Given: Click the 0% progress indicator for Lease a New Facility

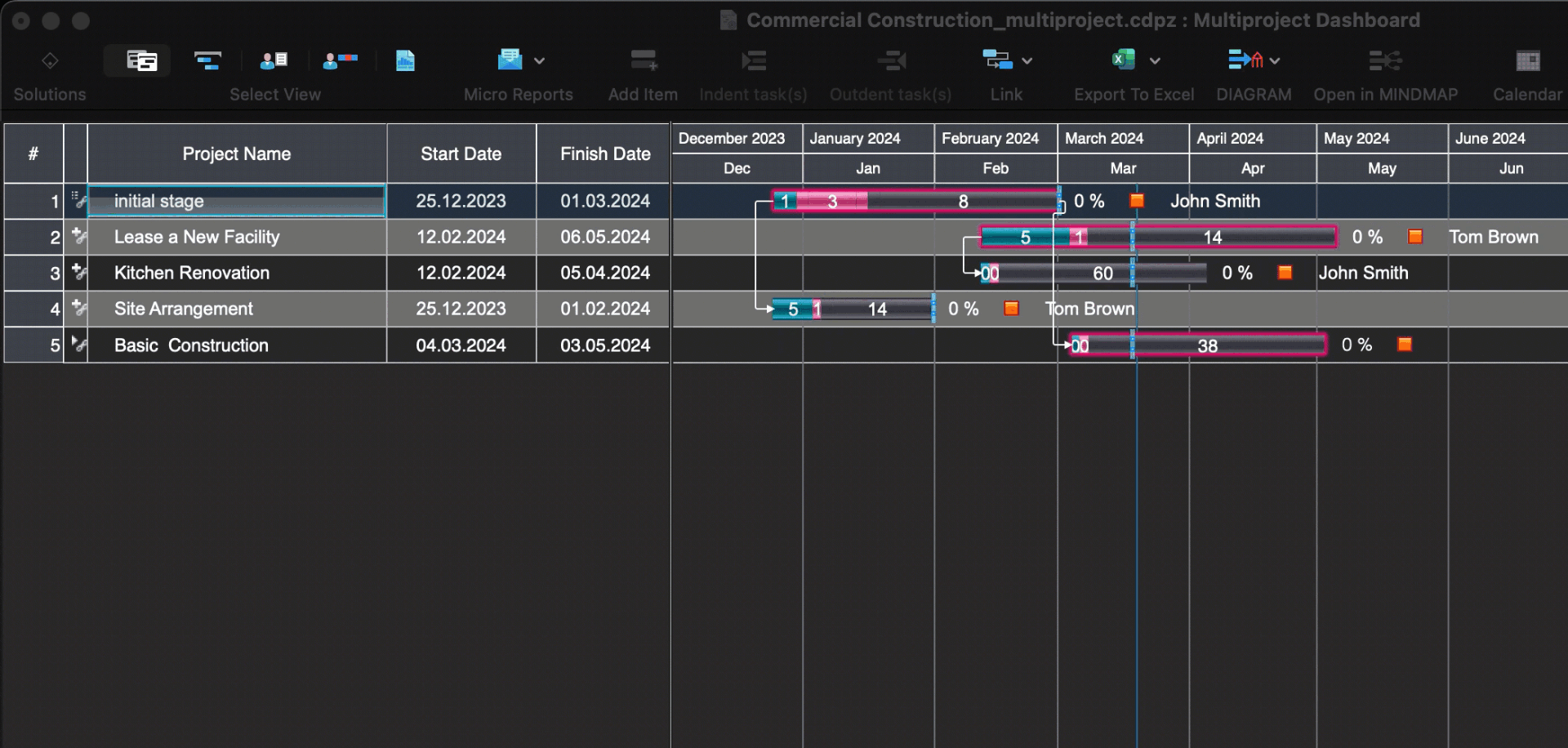Looking at the screenshot, I should (1366, 237).
